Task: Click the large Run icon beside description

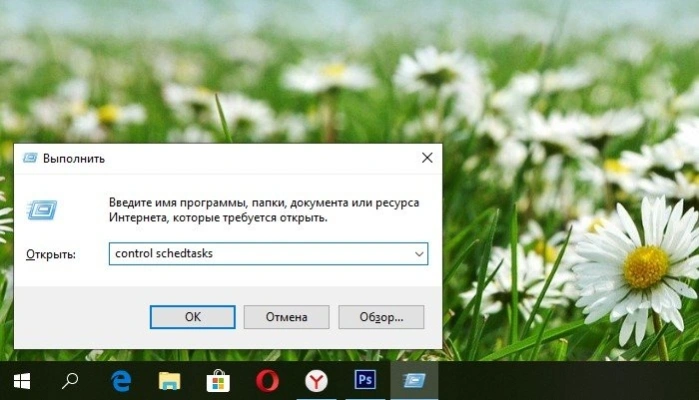Action: pos(42,210)
